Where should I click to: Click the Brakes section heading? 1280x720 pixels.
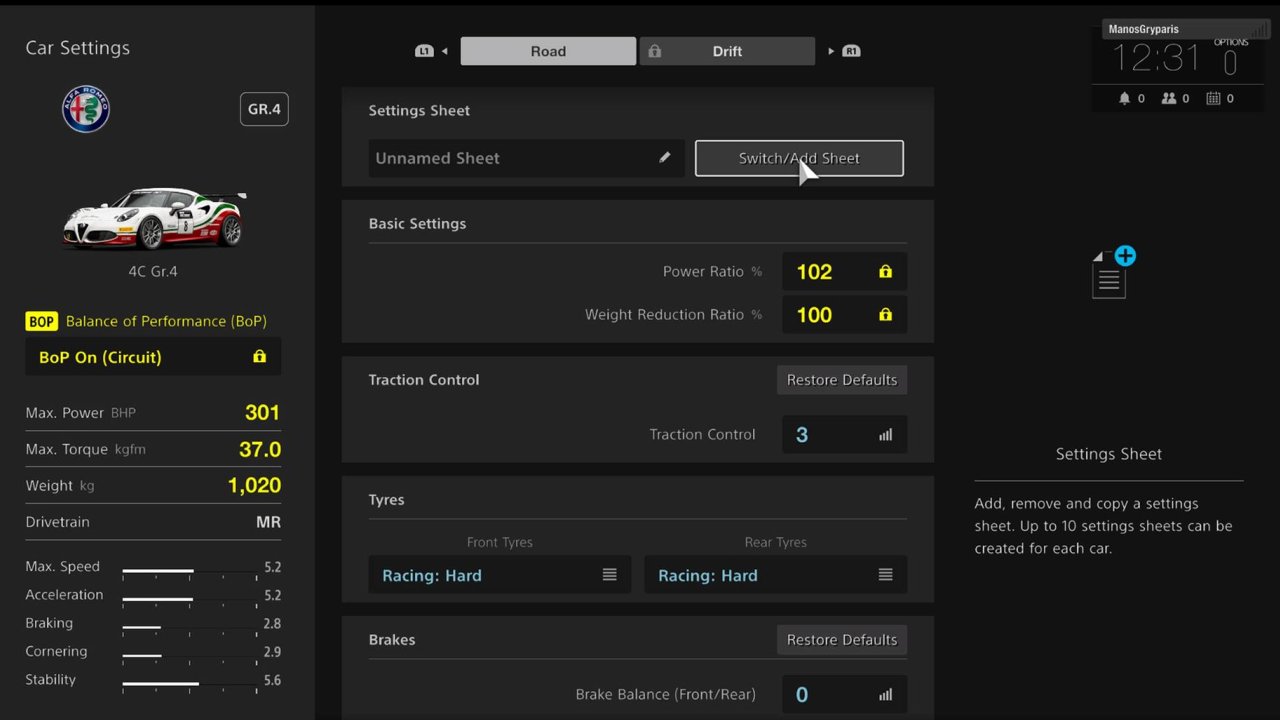point(392,640)
